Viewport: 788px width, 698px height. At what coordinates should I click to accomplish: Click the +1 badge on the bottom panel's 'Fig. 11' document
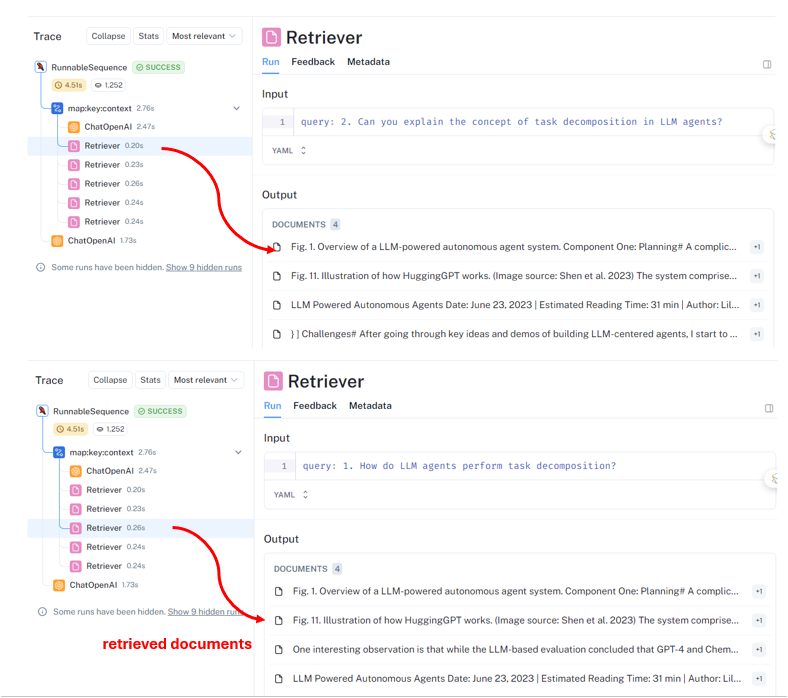click(x=759, y=621)
